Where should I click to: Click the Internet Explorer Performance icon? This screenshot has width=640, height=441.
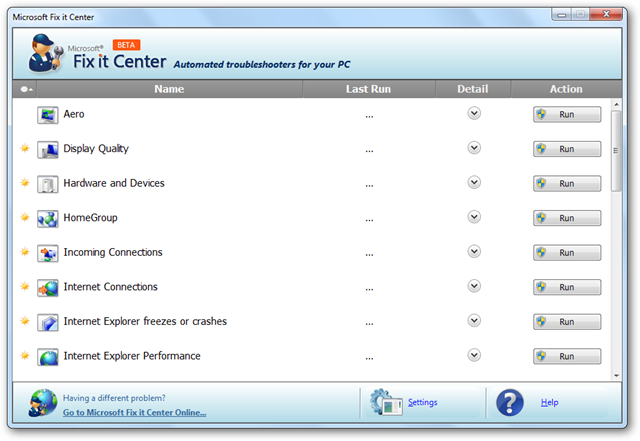point(48,357)
